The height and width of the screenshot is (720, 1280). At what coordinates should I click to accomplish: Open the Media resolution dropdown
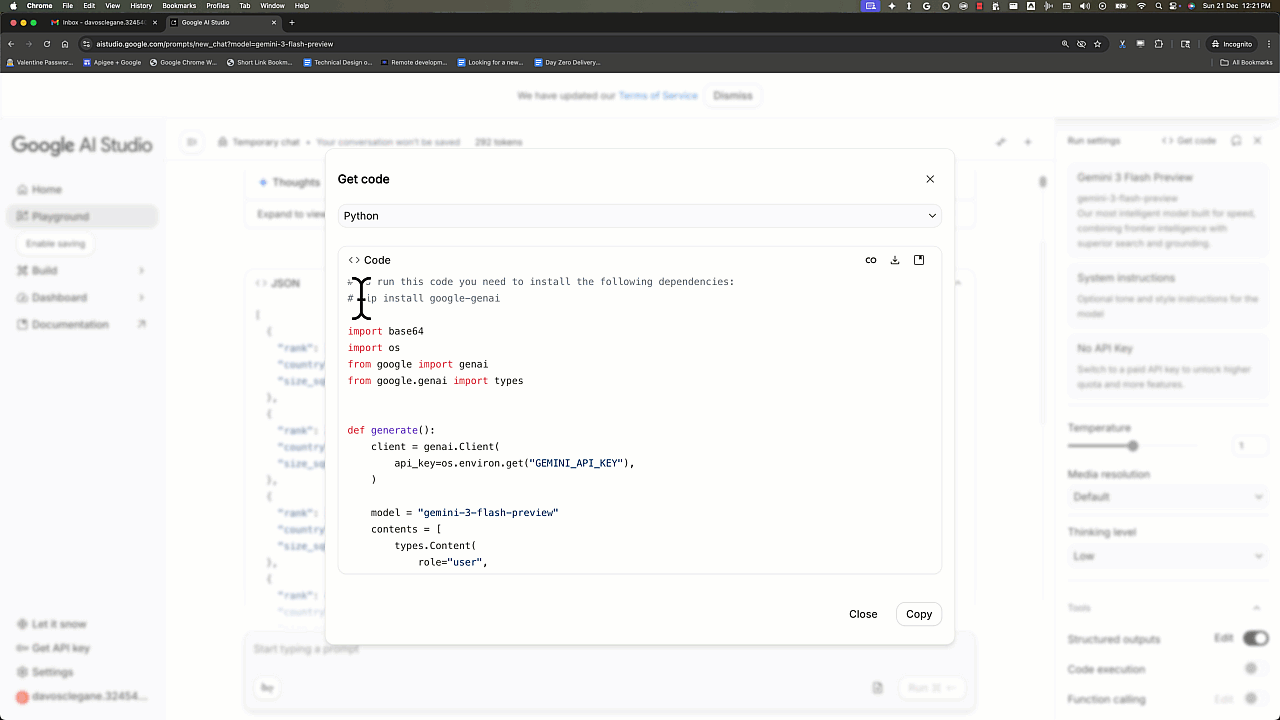pyautogui.click(x=1168, y=496)
